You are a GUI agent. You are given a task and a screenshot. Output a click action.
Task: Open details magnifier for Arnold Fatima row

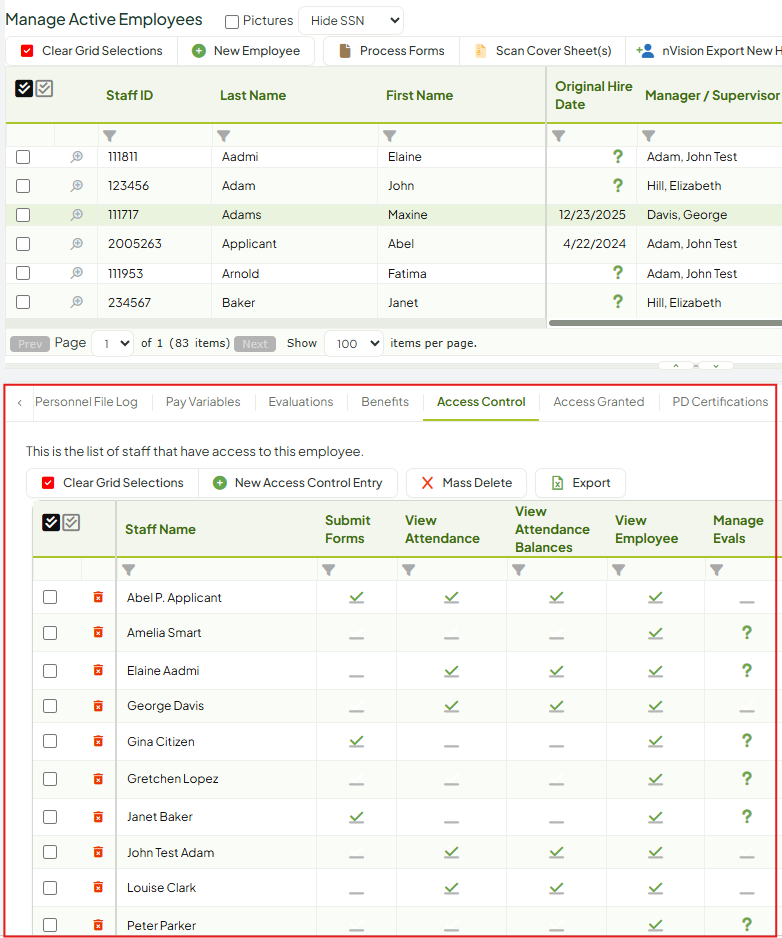tap(77, 273)
